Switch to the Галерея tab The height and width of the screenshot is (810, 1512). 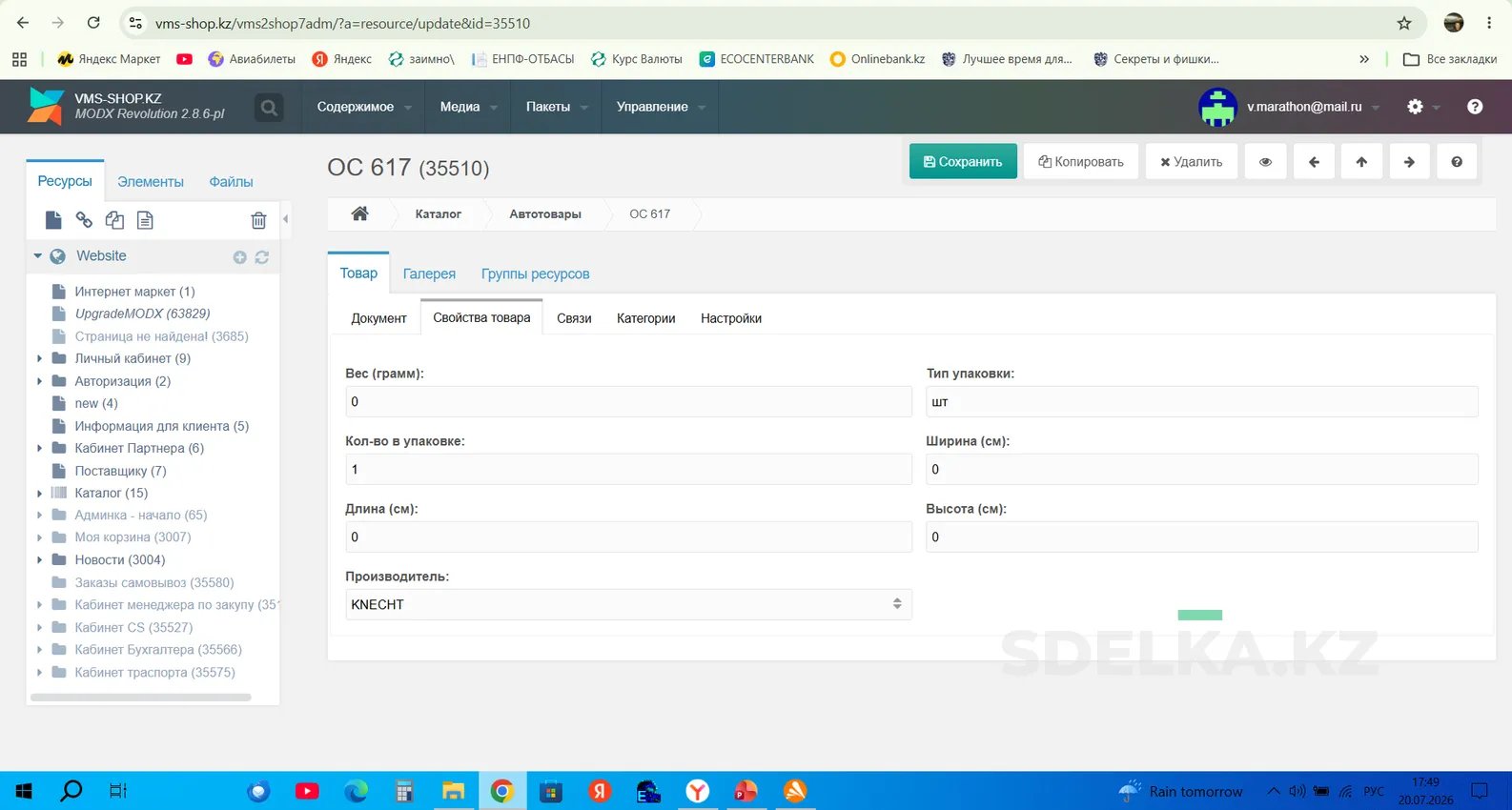tap(429, 273)
